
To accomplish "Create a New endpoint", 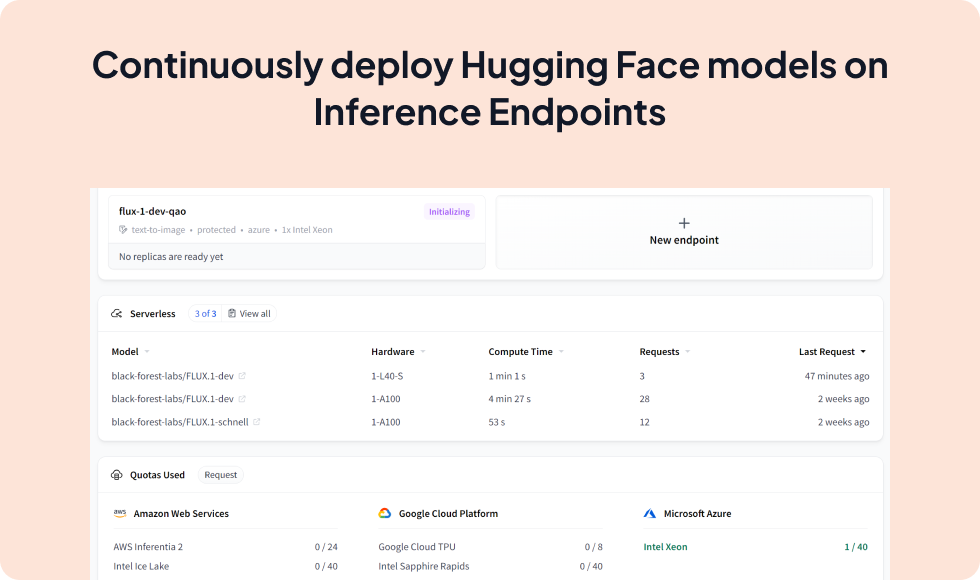I will point(684,232).
